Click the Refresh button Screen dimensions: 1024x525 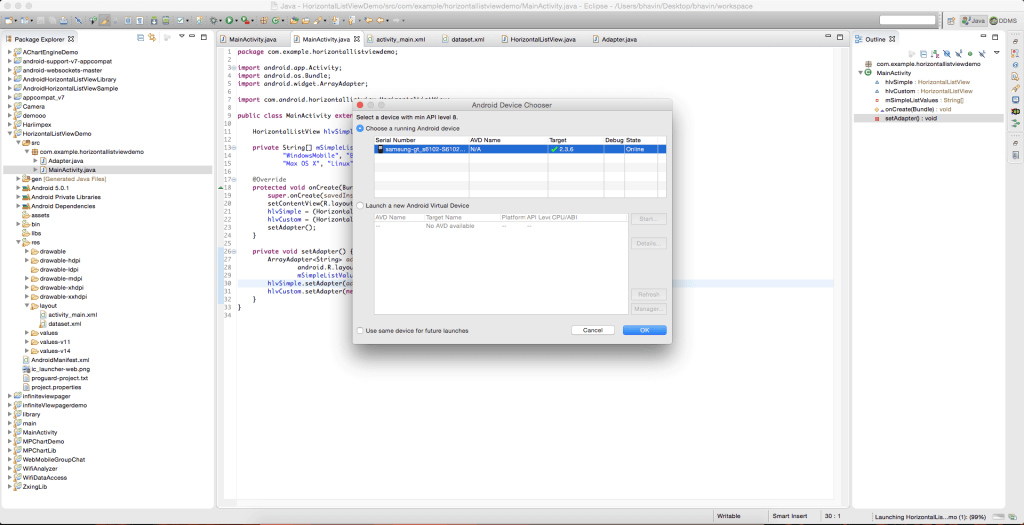pos(648,294)
